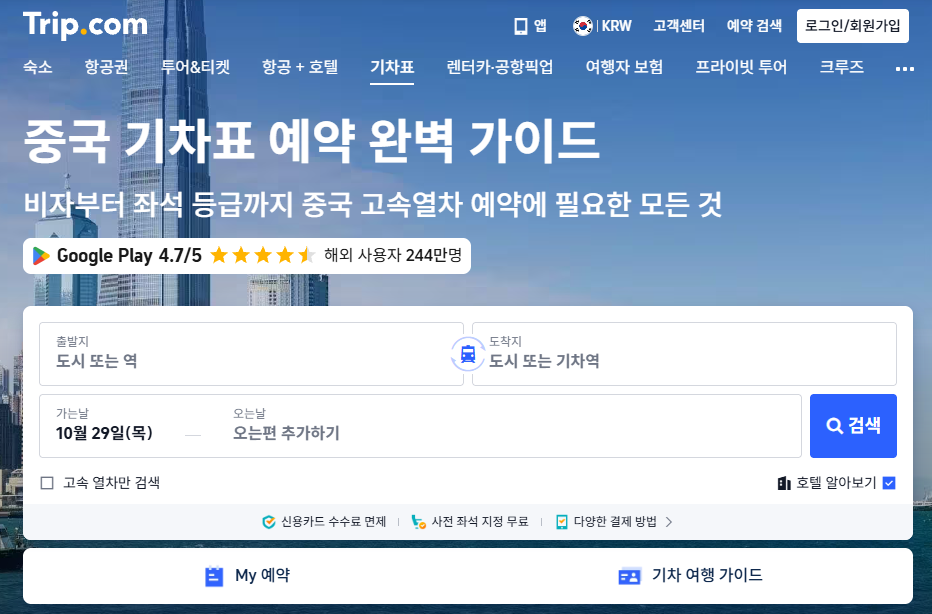The width and height of the screenshot is (932, 614).
Task: Open the 프라이빗 투어 tab
Action: (x=741, y=67)
